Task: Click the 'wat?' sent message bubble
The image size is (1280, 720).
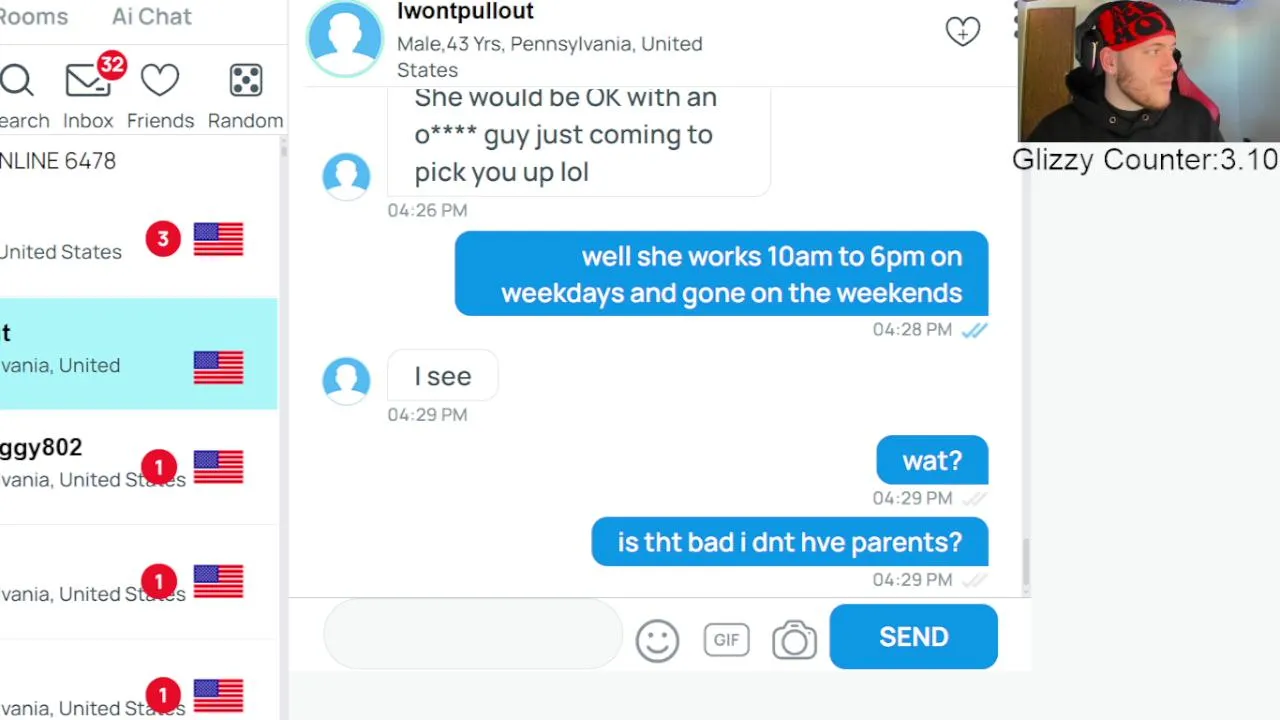Action: (x=932, y=460)
